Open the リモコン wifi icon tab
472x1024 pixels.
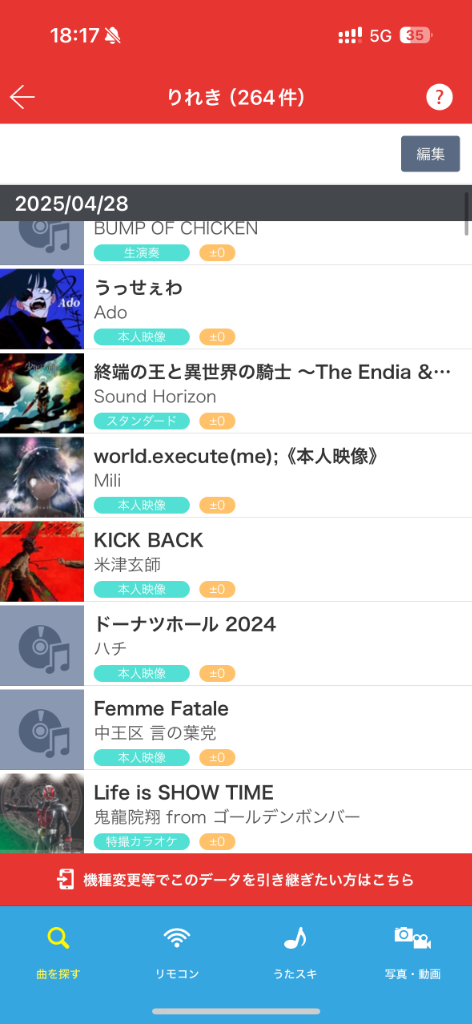[177, 938]
